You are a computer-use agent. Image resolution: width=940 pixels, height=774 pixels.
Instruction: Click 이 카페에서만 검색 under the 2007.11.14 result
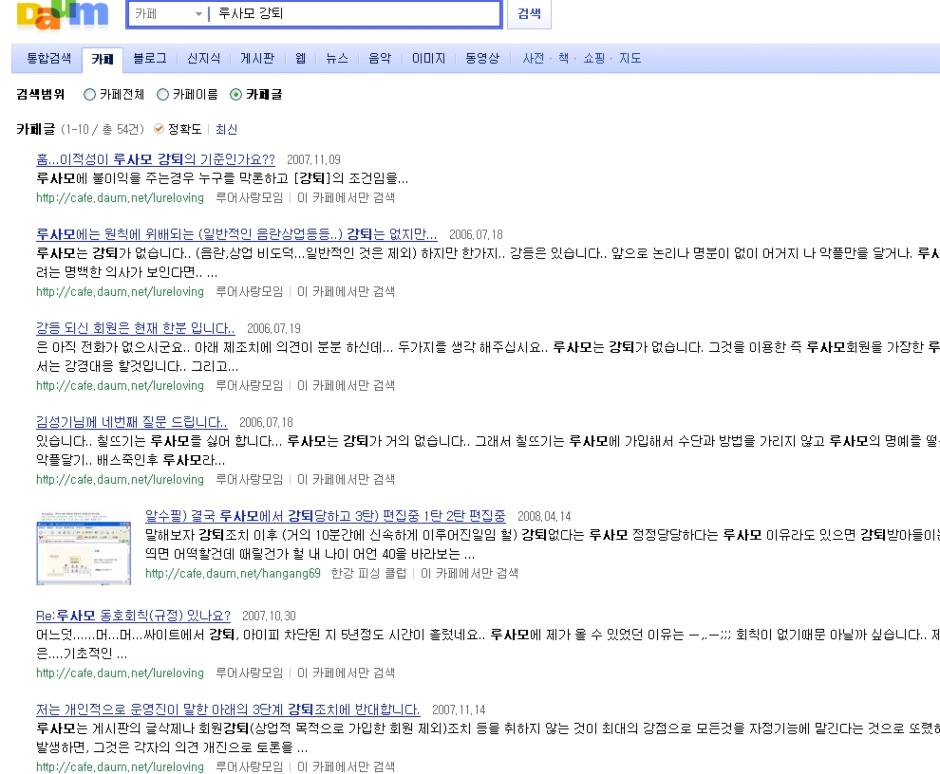(346, 767)
